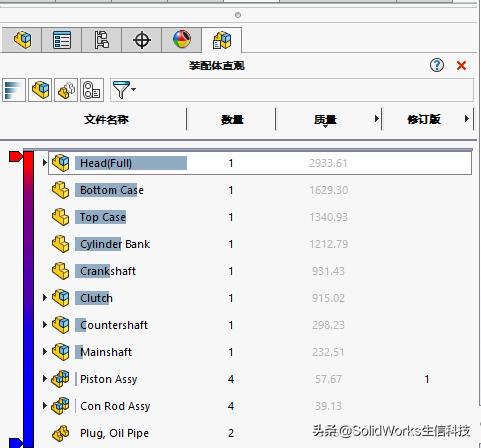Screen dimensions: 481x448
Task: Expand the Countershaft subassembly
Action: point(45,324)
